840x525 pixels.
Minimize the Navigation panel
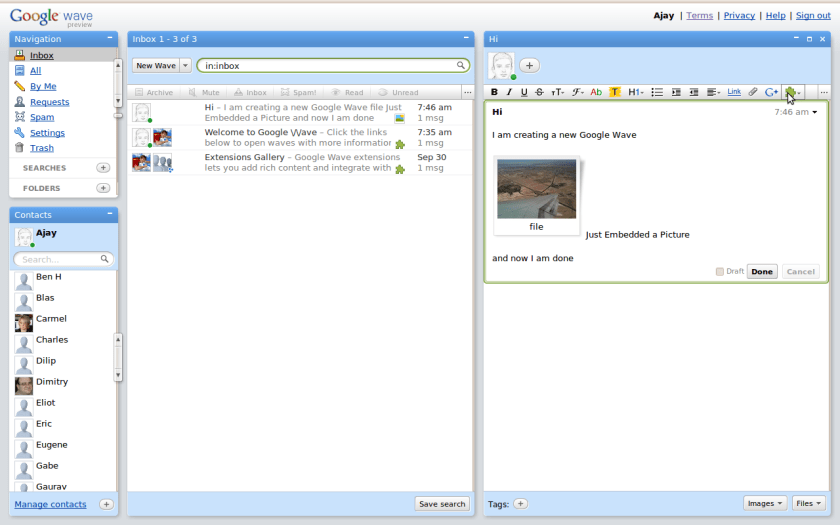110,38
